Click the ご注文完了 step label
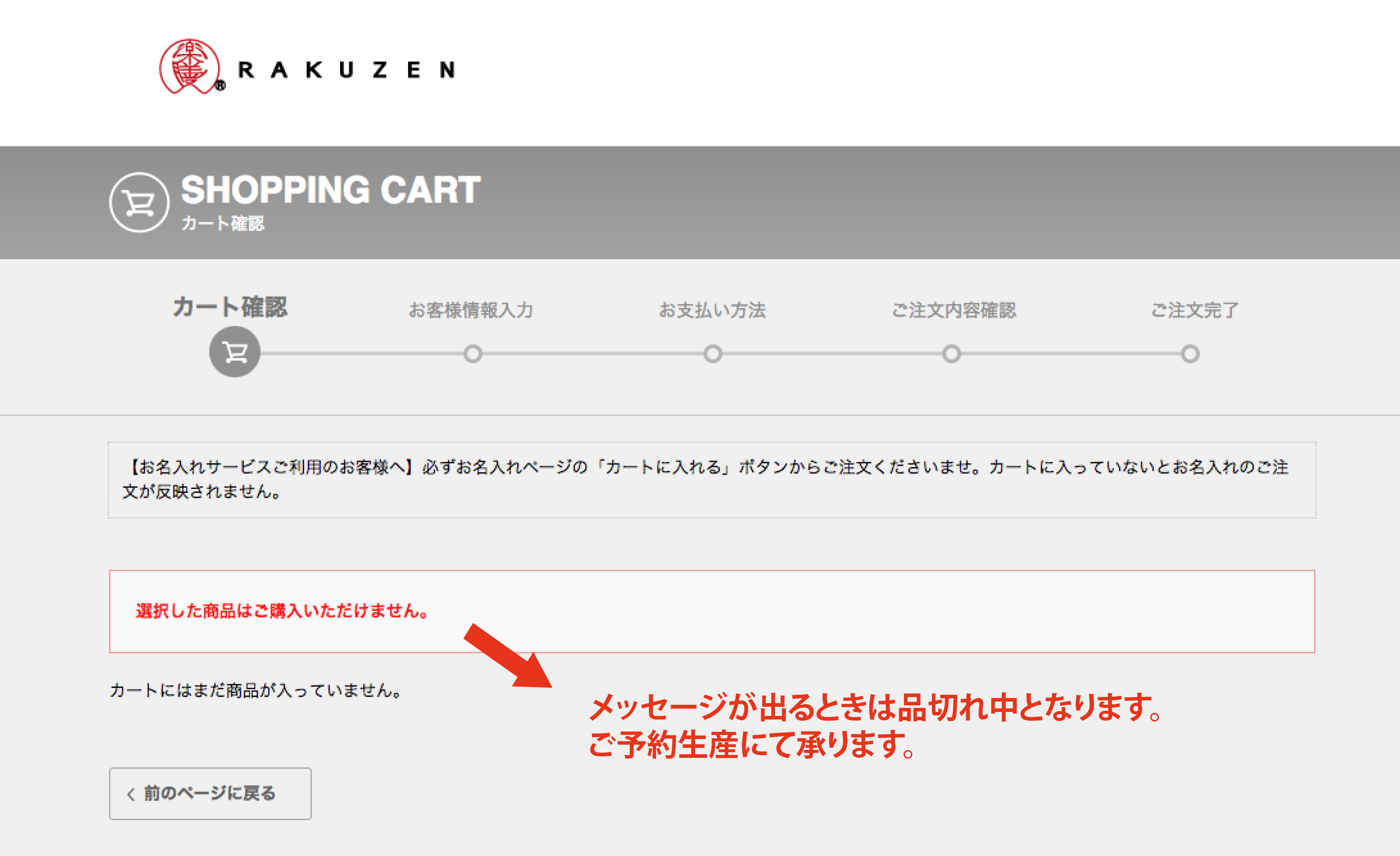 click(1194, 310)
